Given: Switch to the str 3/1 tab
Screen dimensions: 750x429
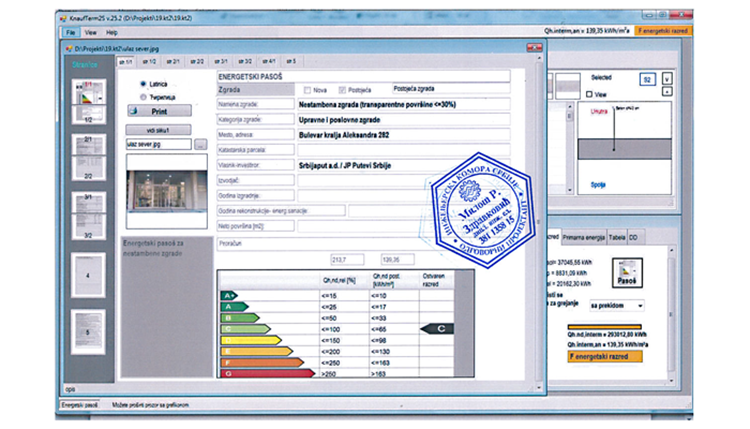Looking at the screenshot, I should (x=221, y=62).
